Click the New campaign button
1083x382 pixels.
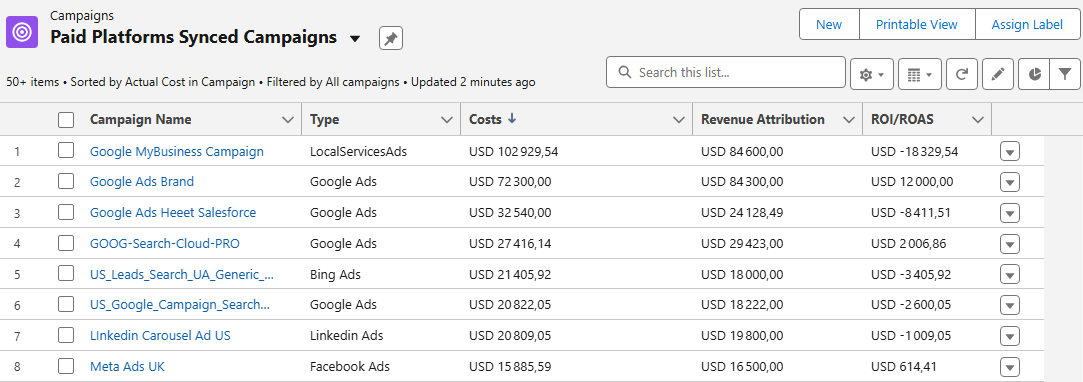829,24
